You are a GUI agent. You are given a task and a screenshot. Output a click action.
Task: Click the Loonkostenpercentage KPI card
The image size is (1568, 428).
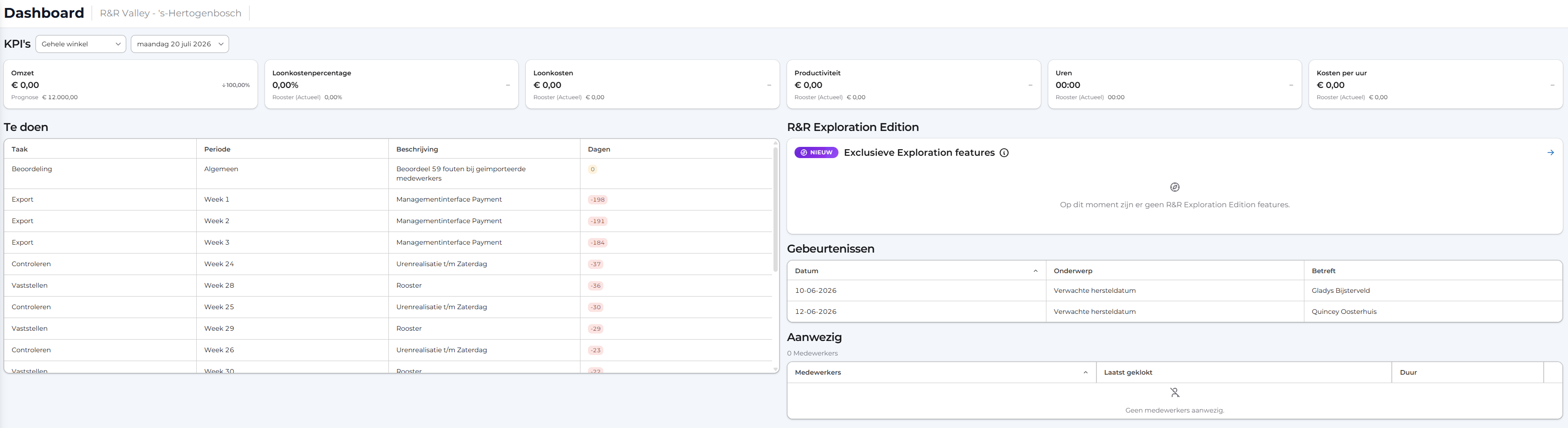tap(391, 84)
